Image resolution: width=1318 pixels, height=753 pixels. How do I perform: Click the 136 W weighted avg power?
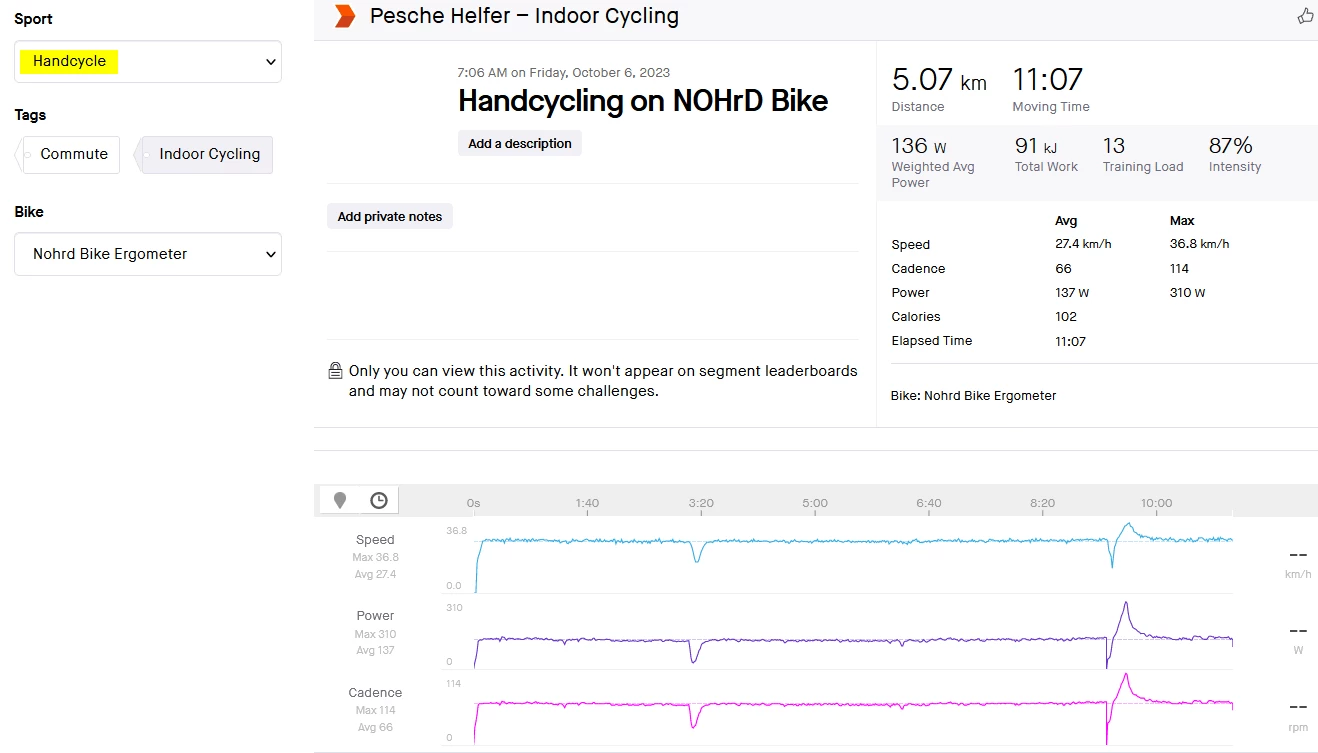pos(919,146)
